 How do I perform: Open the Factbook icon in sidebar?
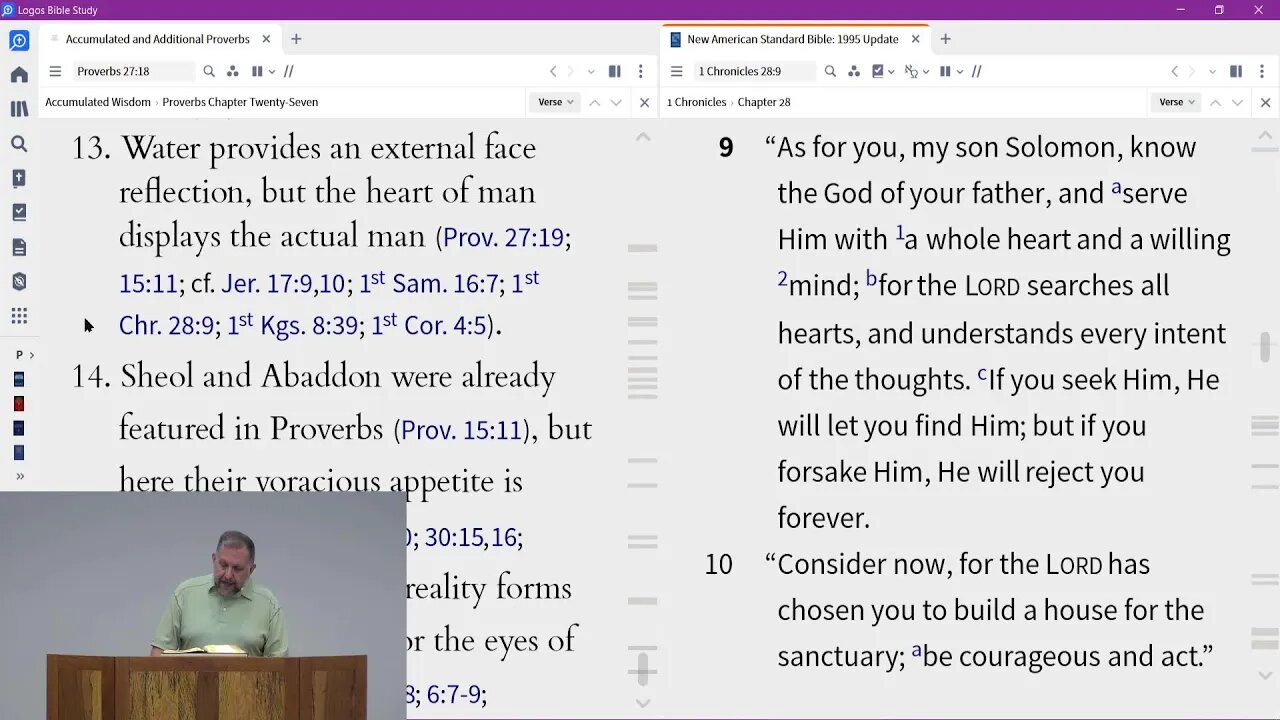pyautogui.click(x=19, y=178)
